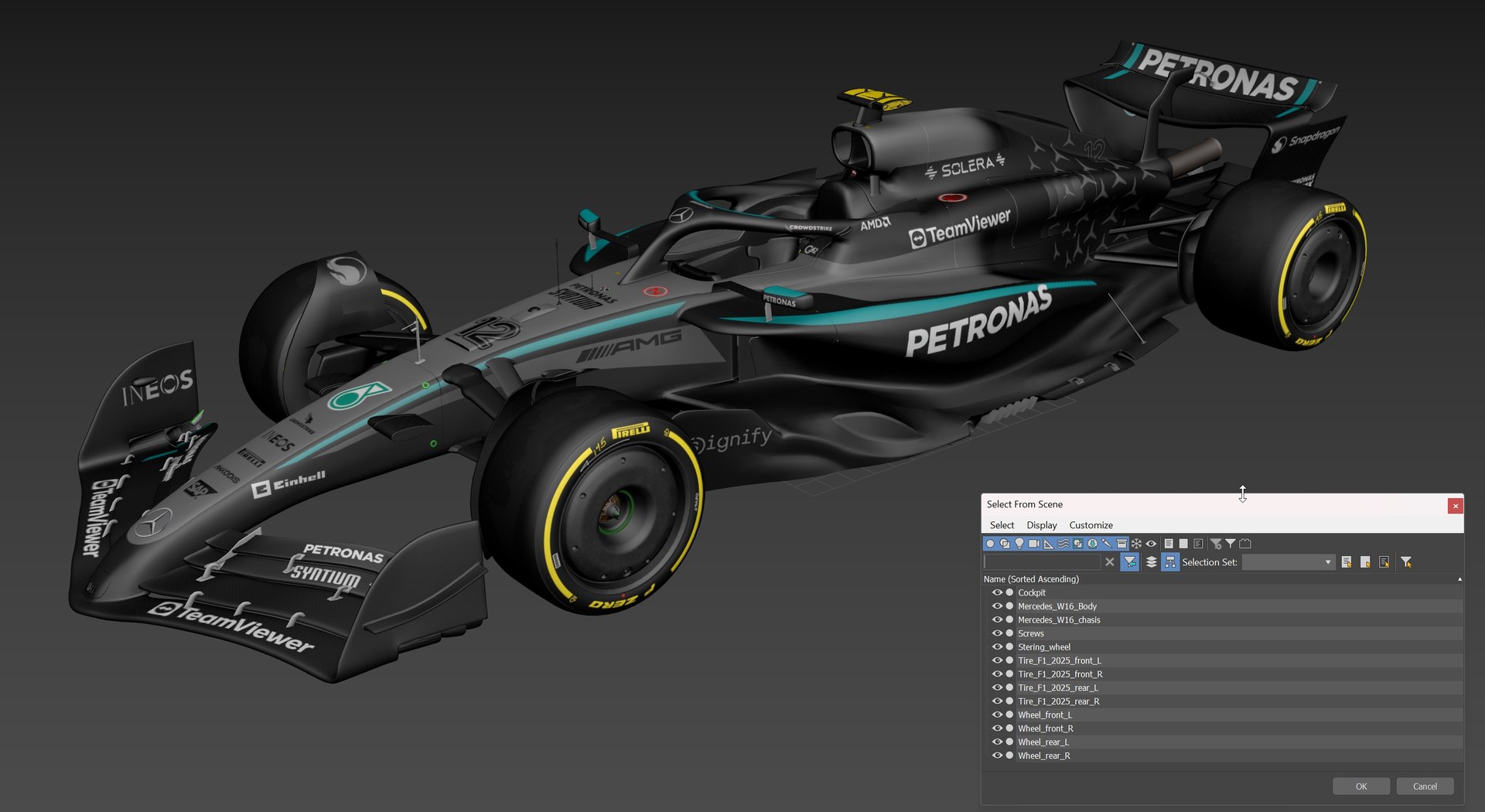This screenshot has width=1485, height=812.
Task: Toggle Display XRefs filter icon
Action: click(1092, 544)
